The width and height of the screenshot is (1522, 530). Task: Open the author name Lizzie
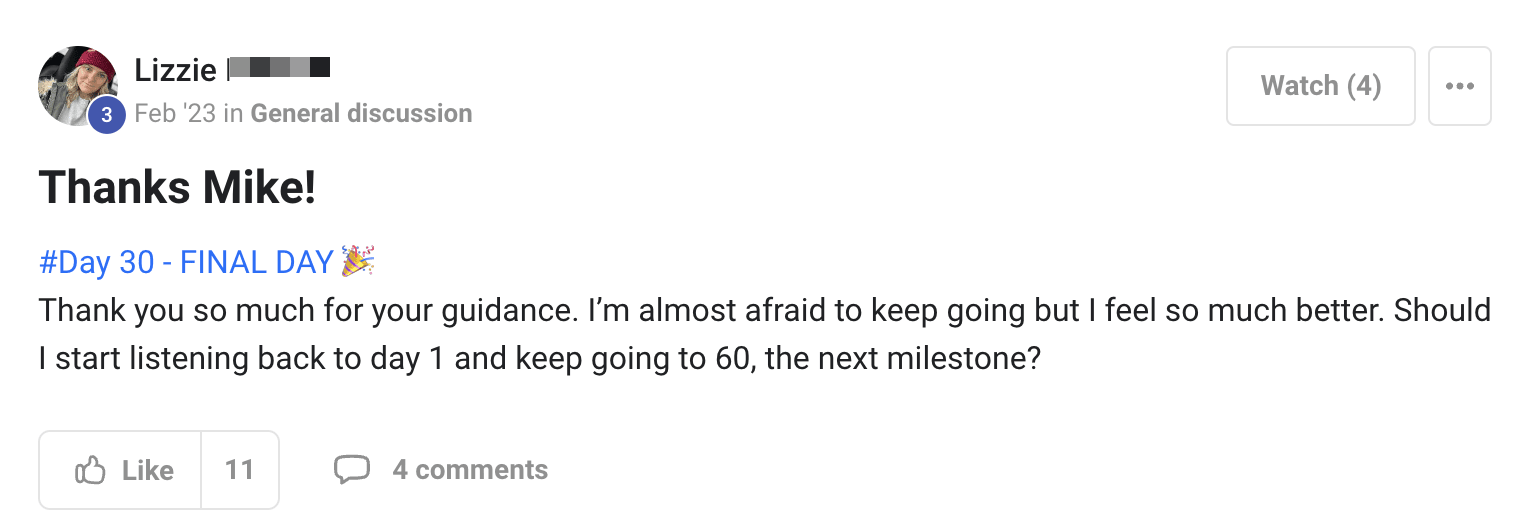175,70
